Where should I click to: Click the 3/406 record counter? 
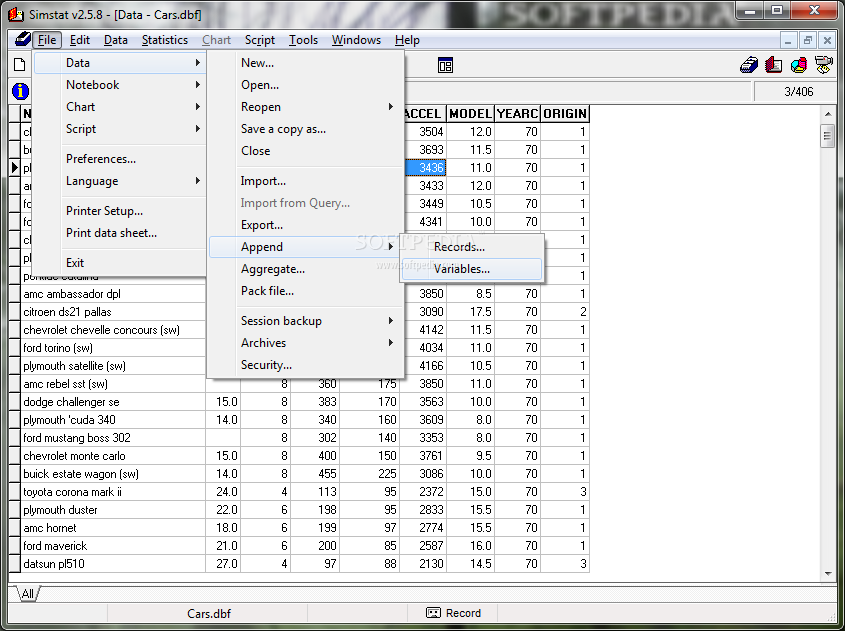[x=798, y=92]
